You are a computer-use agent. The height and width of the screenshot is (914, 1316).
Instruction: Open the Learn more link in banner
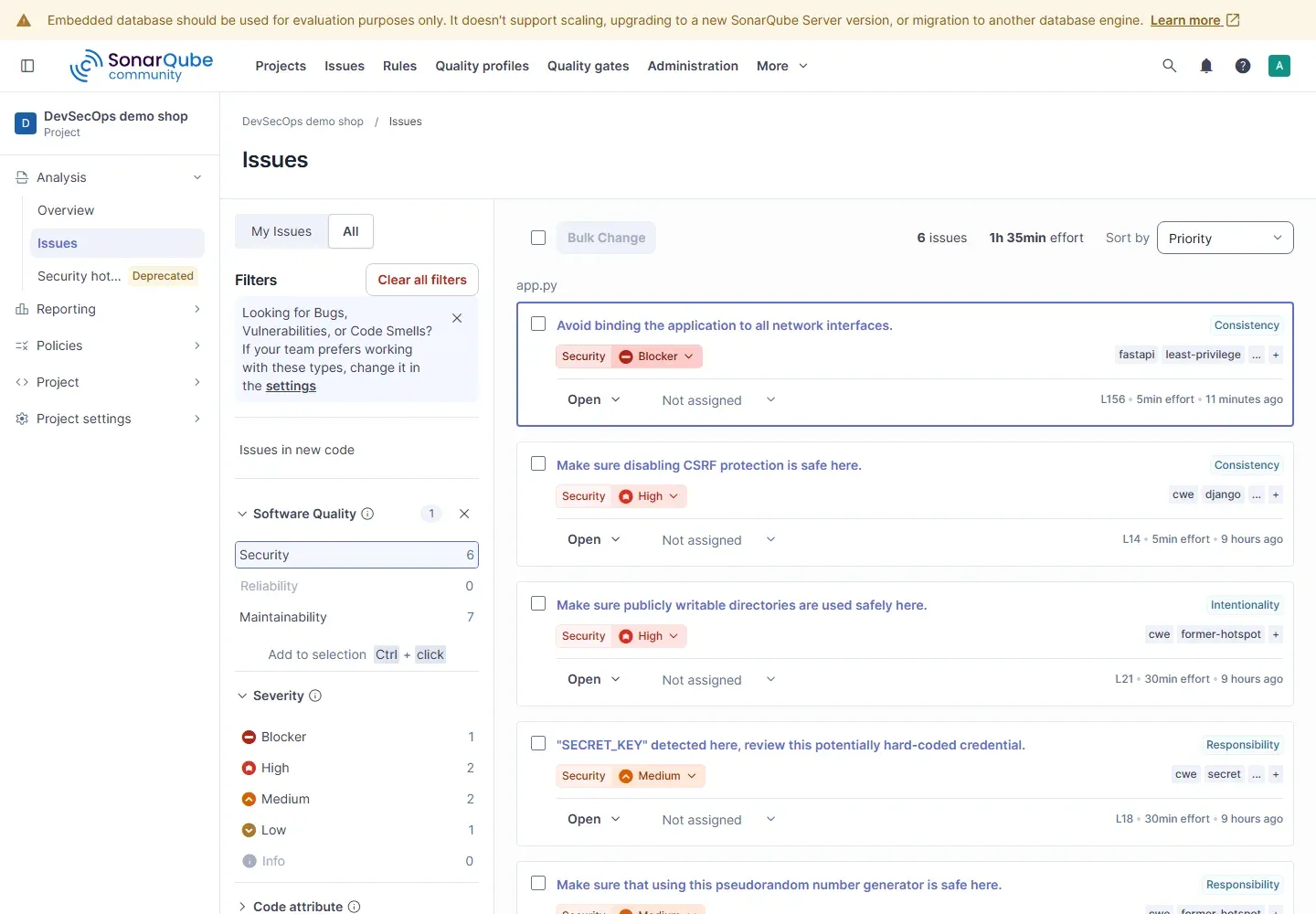pyautogui.click(x=1194, y=20)
